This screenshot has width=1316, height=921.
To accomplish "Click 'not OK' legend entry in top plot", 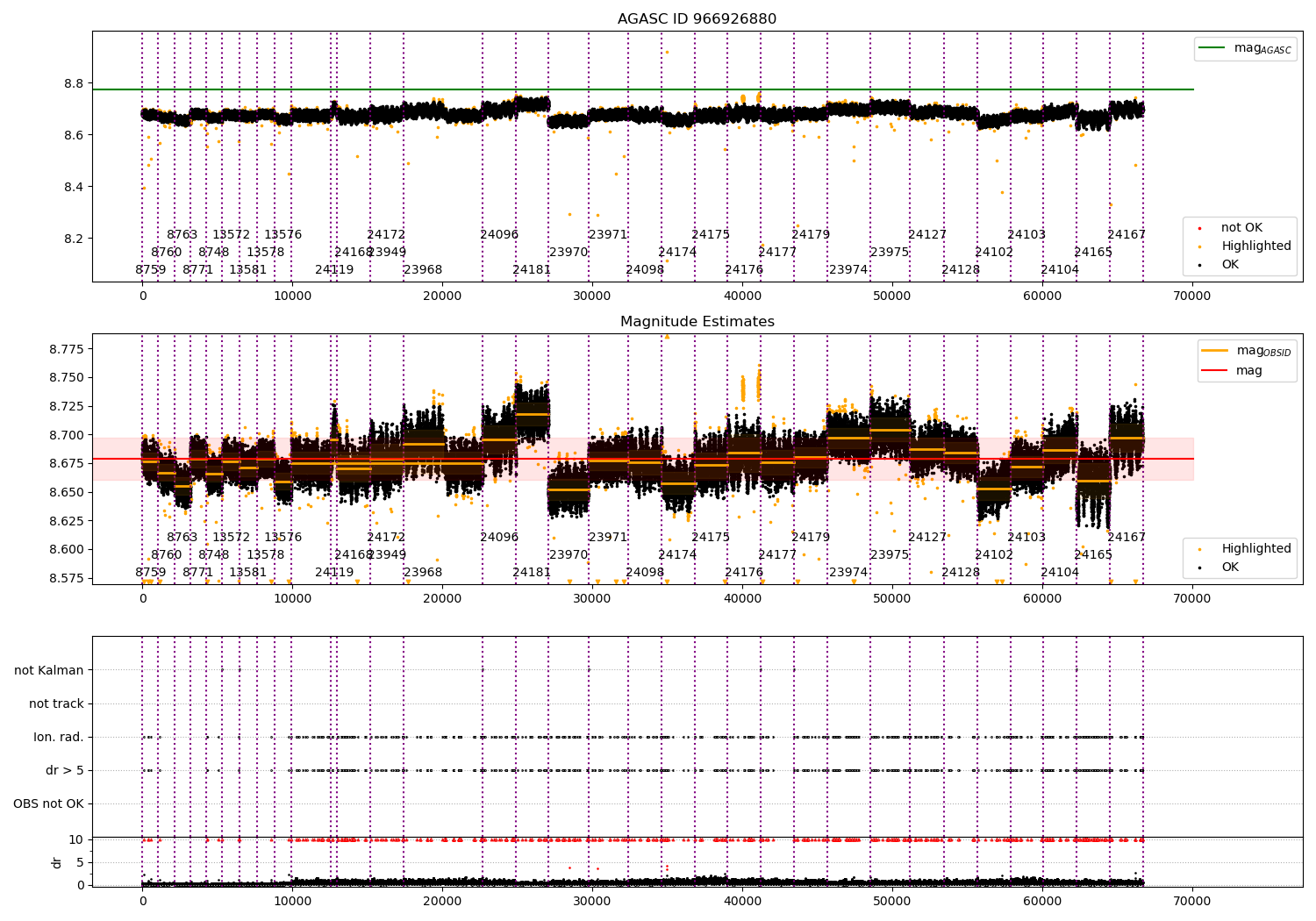I will coord(1241,228).
